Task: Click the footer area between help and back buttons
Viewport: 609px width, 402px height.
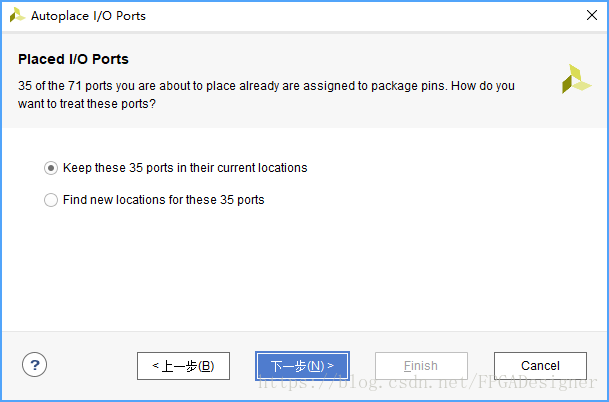Action: pos(92,366)
